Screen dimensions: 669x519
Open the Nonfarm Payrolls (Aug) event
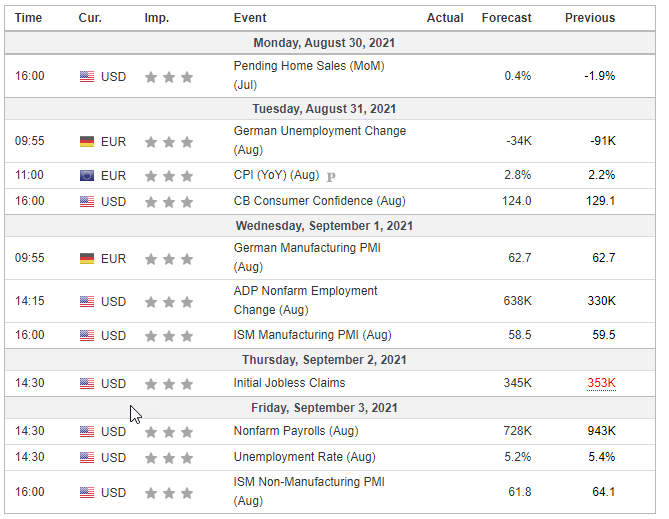pyautogui.click(x=296, y=431)
